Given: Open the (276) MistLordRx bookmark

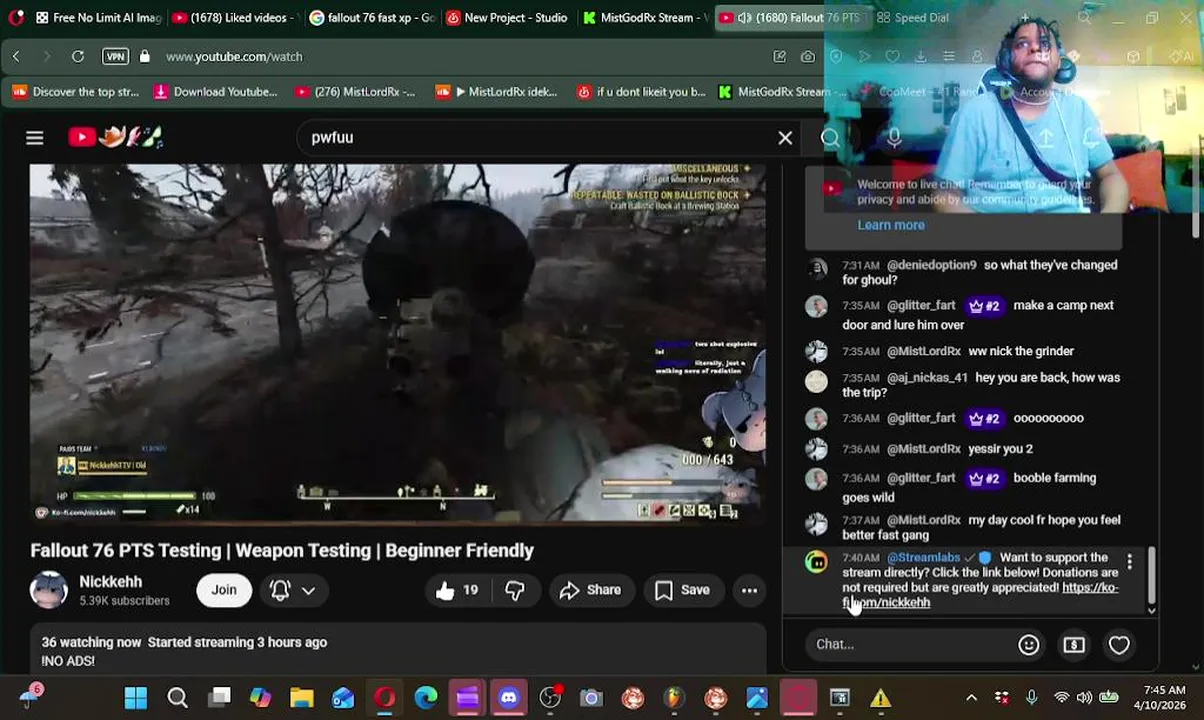Looking at the screenshot, I should (x=355, y=92).
